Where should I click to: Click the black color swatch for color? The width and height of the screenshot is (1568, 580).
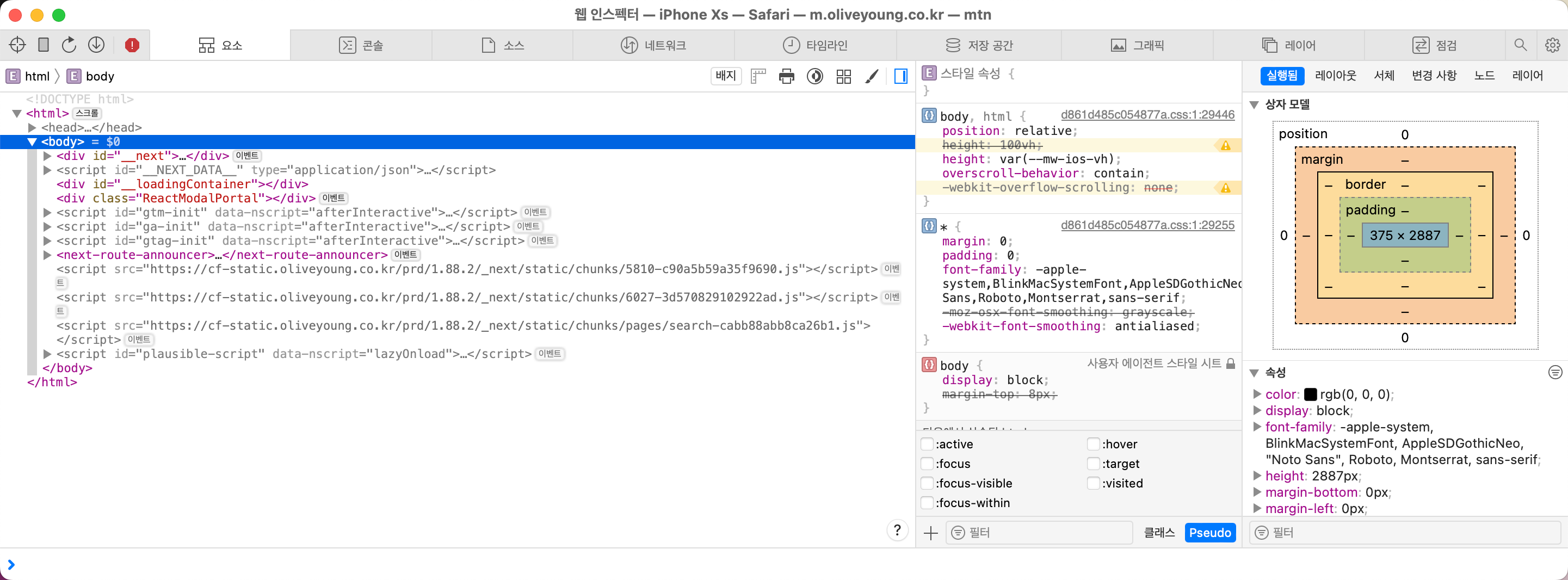(x=1310, y=394)
